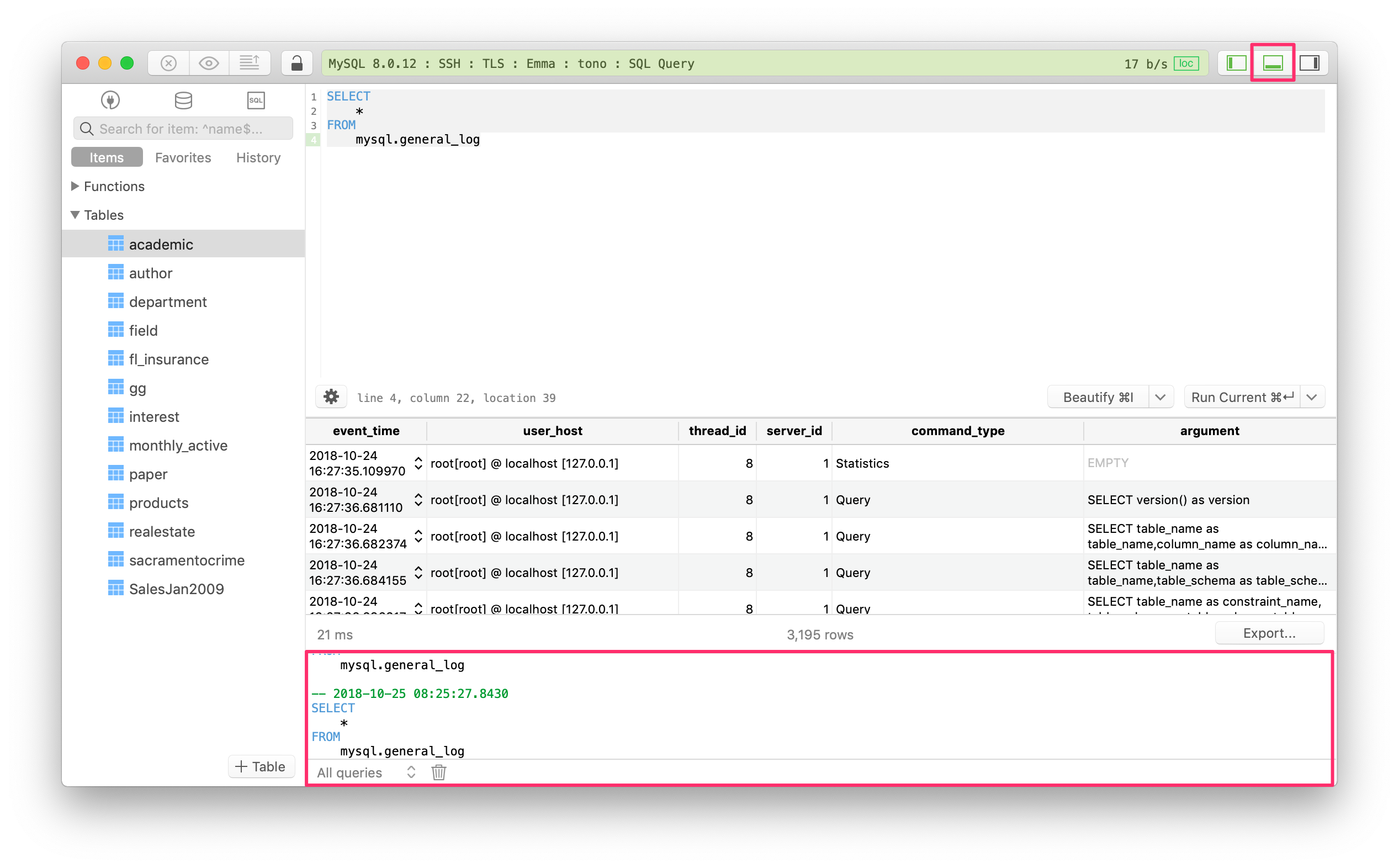
Task: Switch to the Favorites tab
Action: click(x=183, y=157)
